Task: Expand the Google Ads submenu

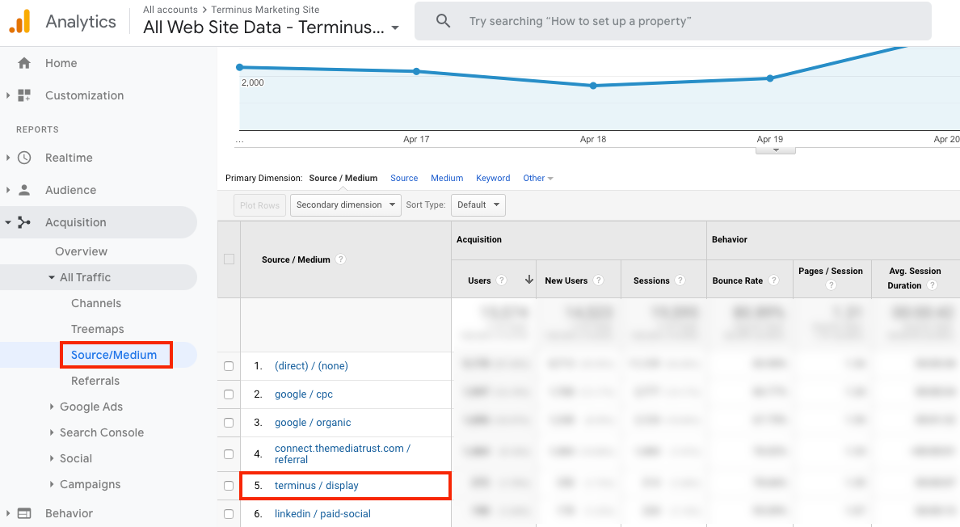Action: tap(51, 406)
